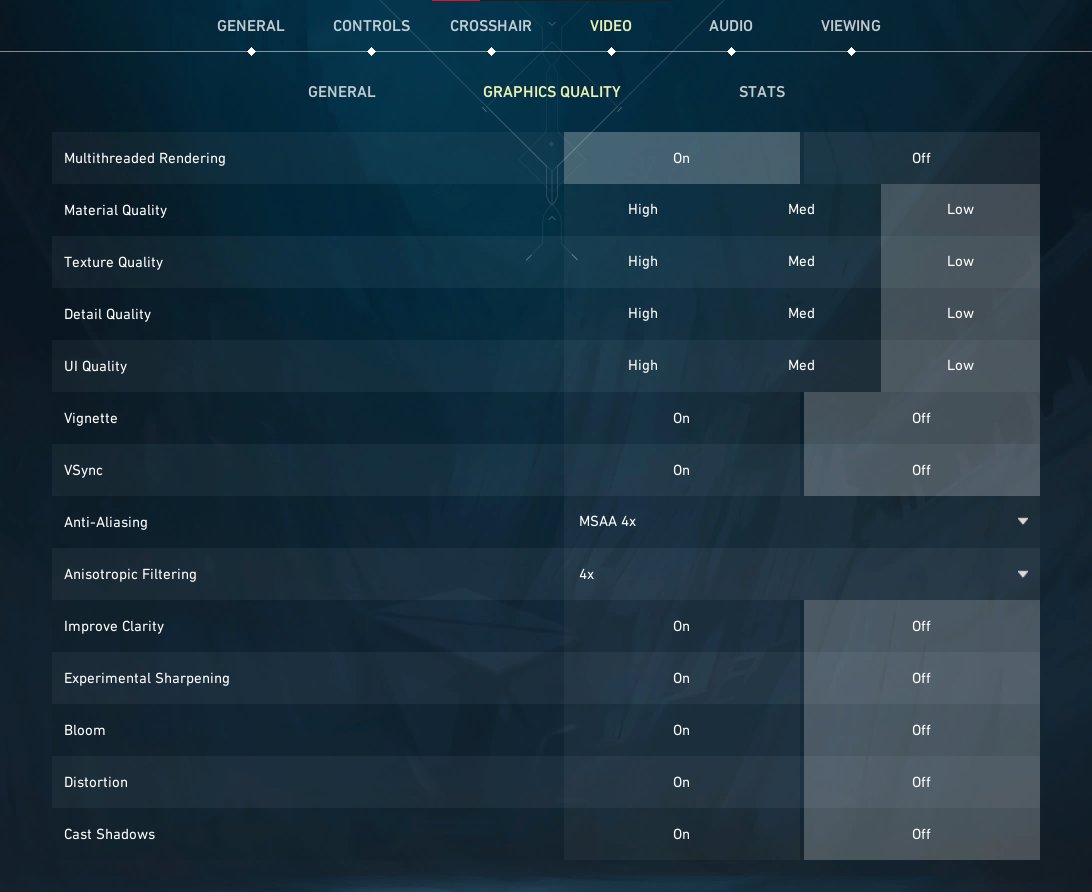Enable Distortion
Image resolution: width=1092 pixels, height=892 pixels.
point(682,782)
